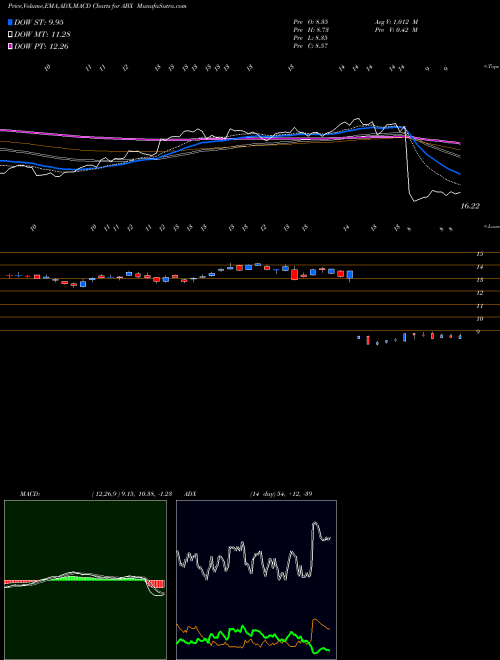Click the 10 price axis label
Image resolution: width=500 pixels, height=660 pixels.
[479, 319]
